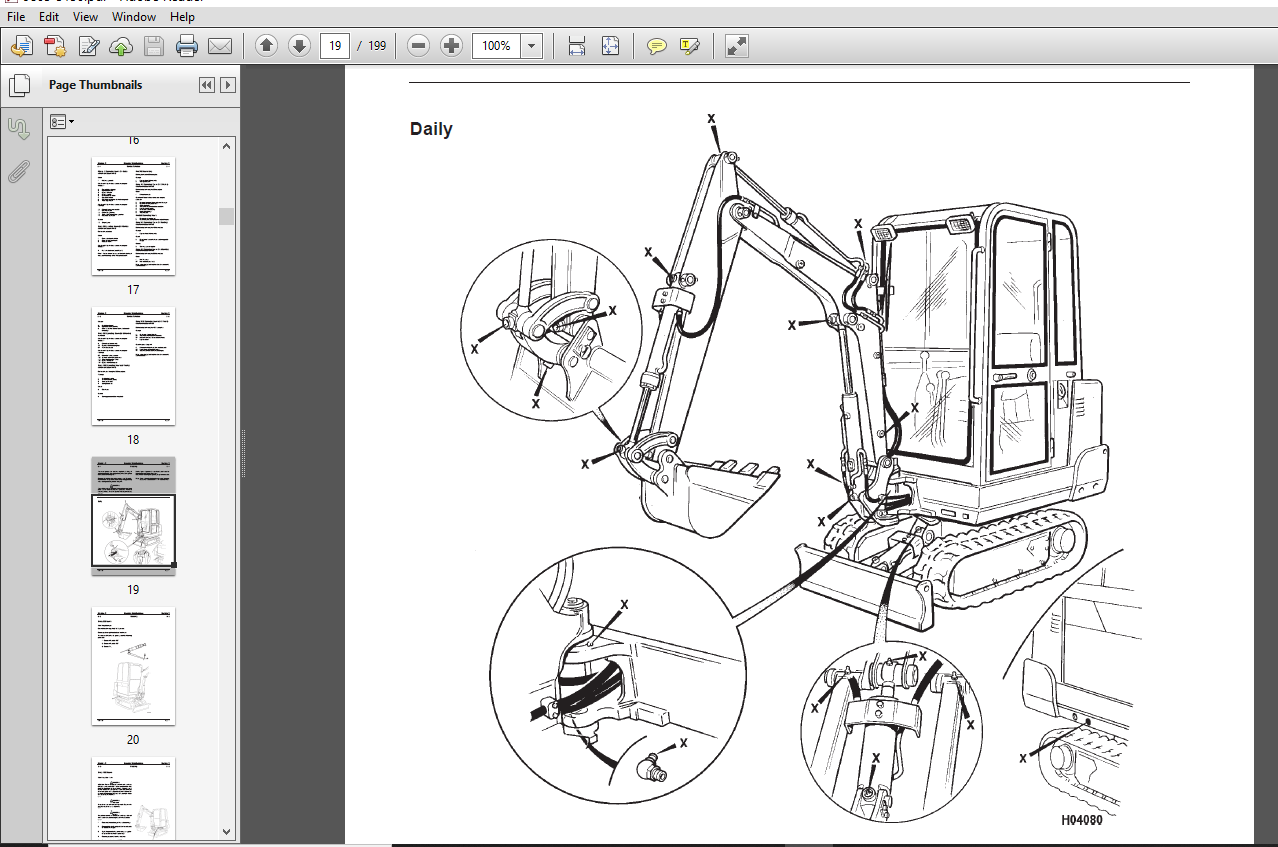
Task: Select the page 18 thumbnail
Action: tap(133, 366)
